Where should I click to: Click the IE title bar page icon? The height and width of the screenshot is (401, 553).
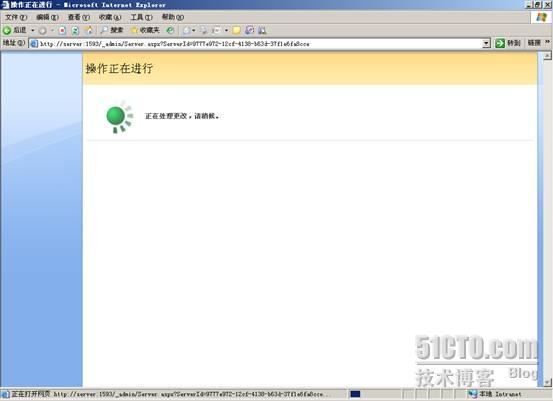[5, 5]
